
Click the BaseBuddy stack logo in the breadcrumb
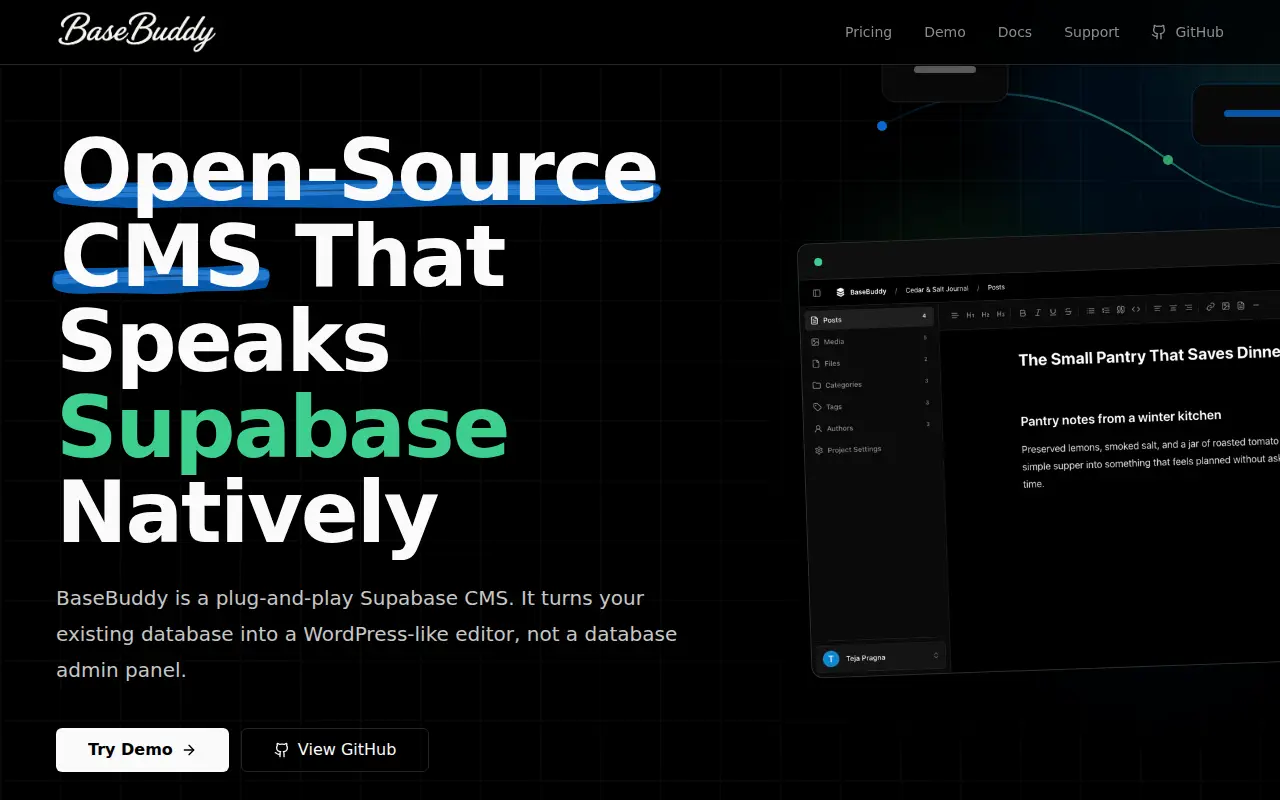[841, 292]
